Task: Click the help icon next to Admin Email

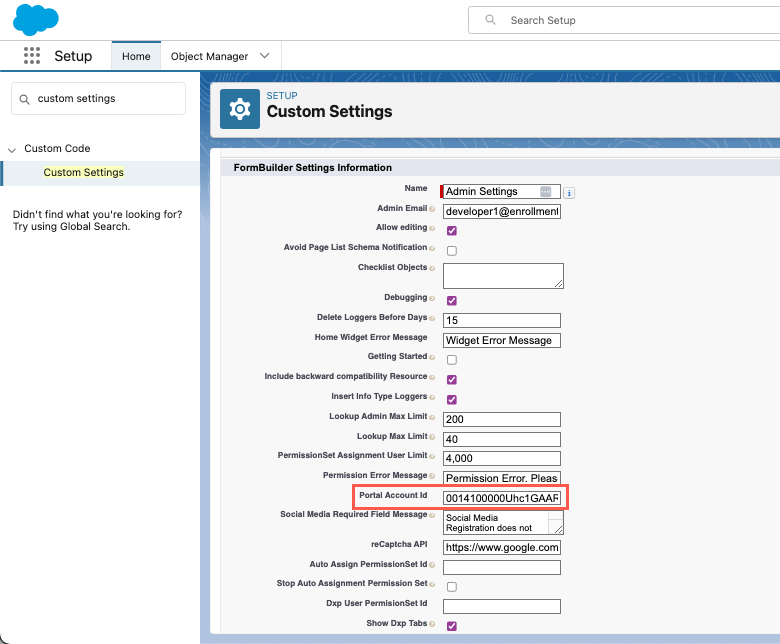Action: click(432, 209)
